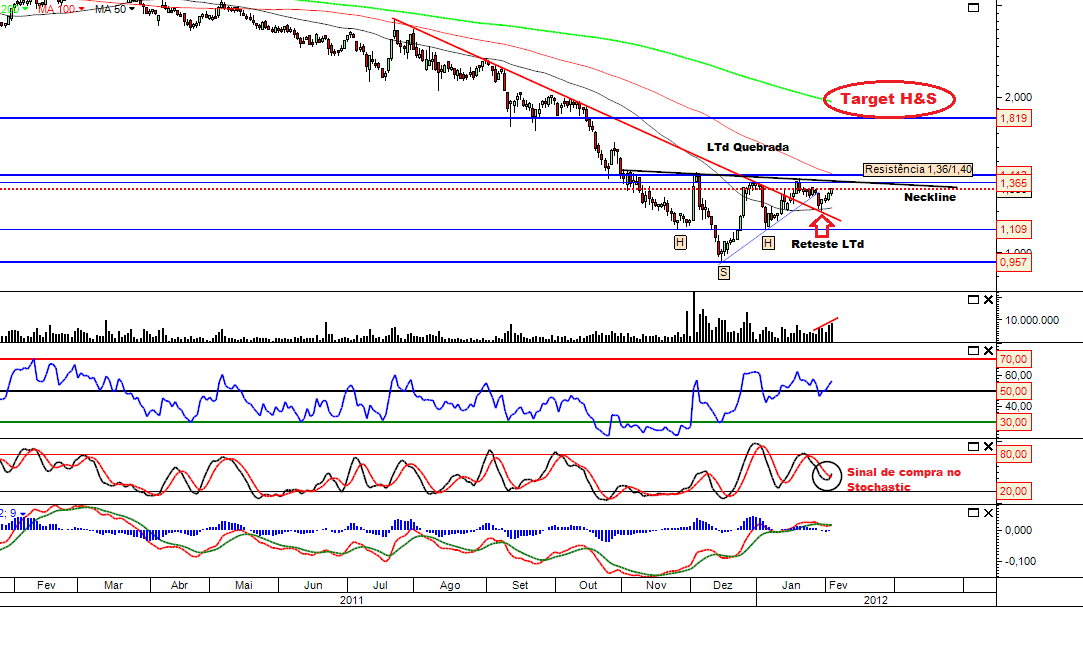Maximize the Stochastic indicator panel

coord(974,447)
